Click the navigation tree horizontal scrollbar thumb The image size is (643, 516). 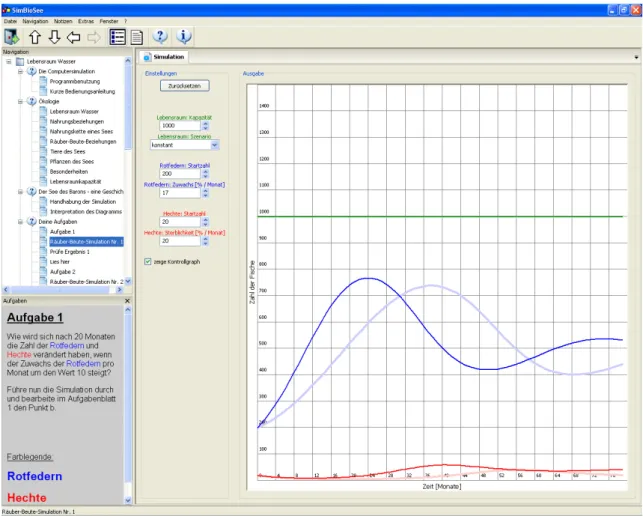coord(60,290)
